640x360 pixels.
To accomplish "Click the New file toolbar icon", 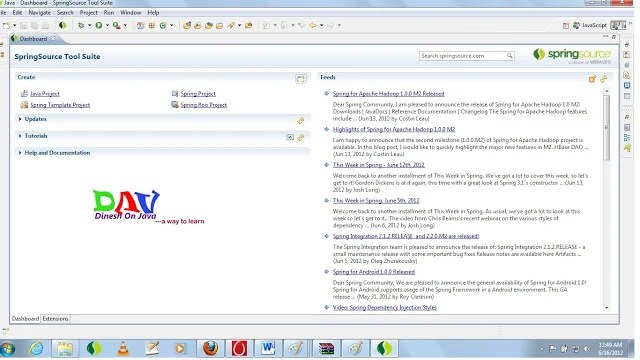I will (6, 25).
